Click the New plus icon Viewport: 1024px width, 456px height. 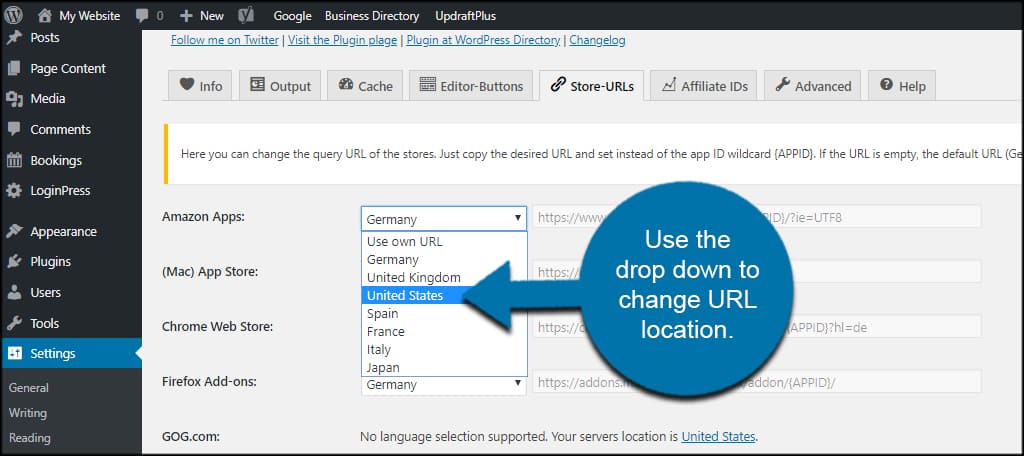pyautogui.click(x=186, y=16)
